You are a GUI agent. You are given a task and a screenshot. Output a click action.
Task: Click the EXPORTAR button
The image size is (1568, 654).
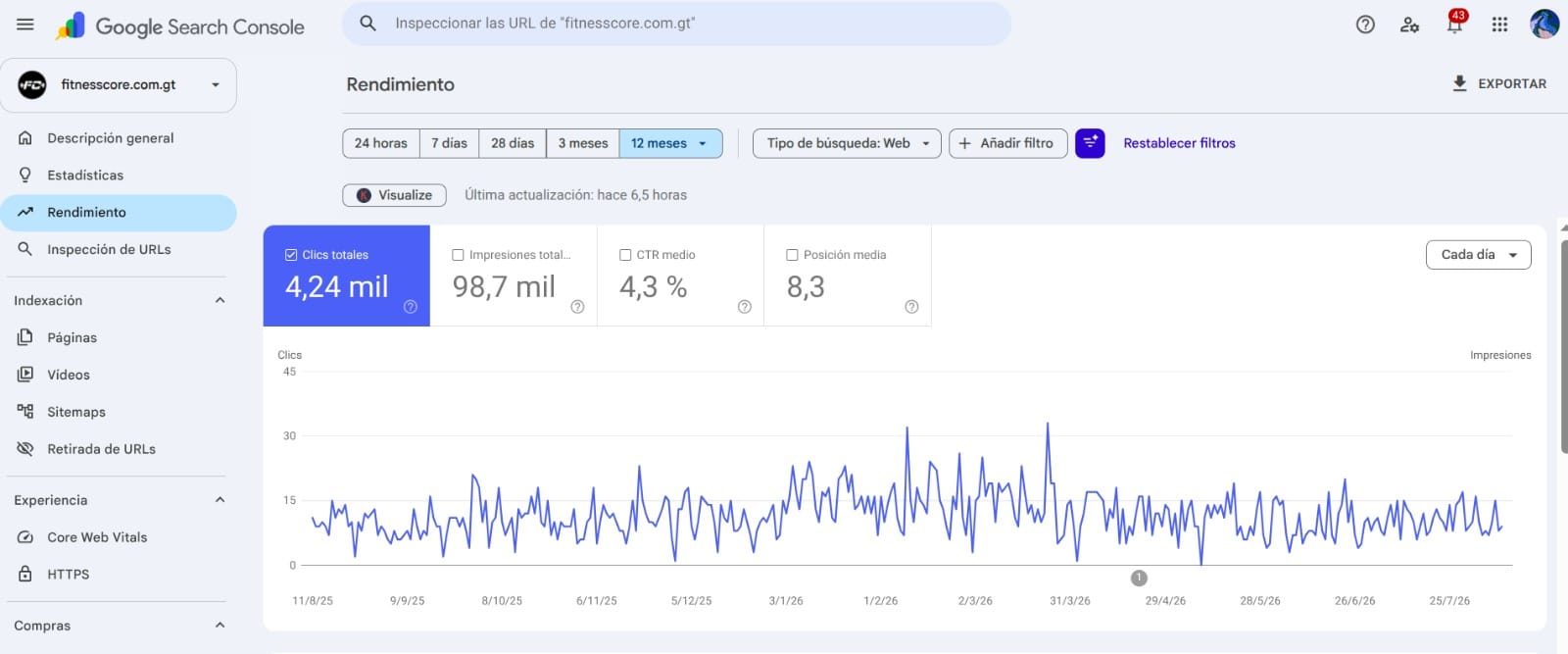pos(1498,83)
